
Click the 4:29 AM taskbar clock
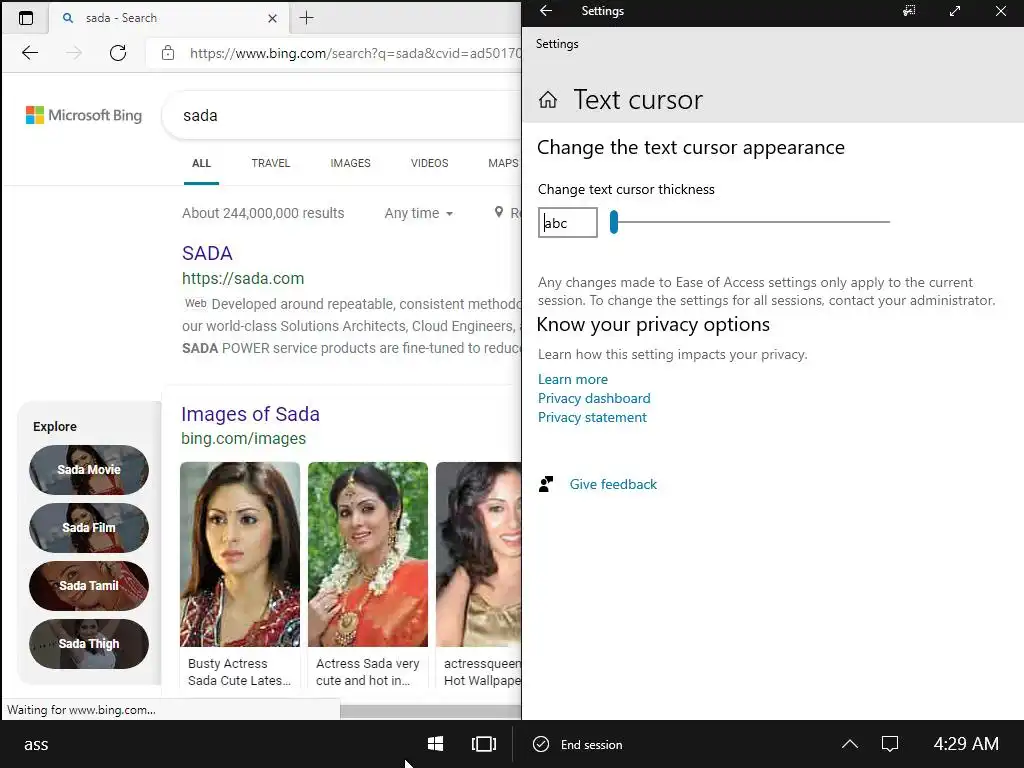click(966, 744)
